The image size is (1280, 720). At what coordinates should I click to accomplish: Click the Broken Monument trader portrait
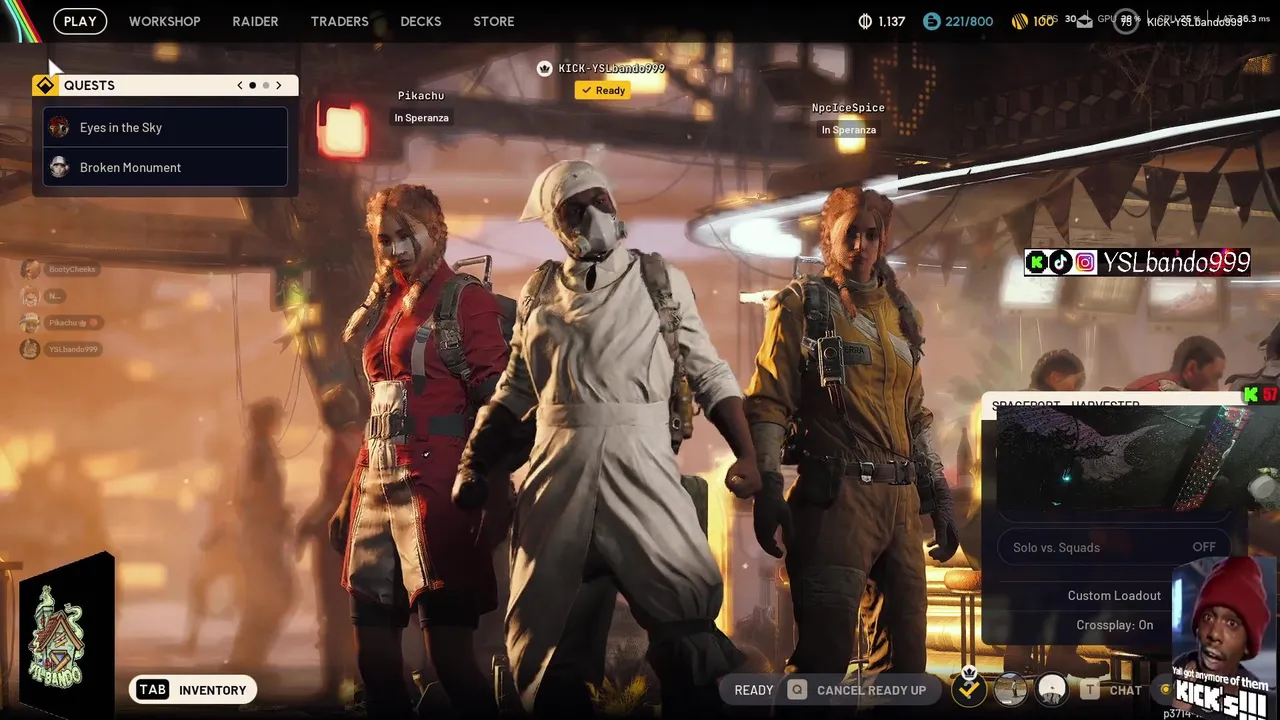tap(59, 167)
